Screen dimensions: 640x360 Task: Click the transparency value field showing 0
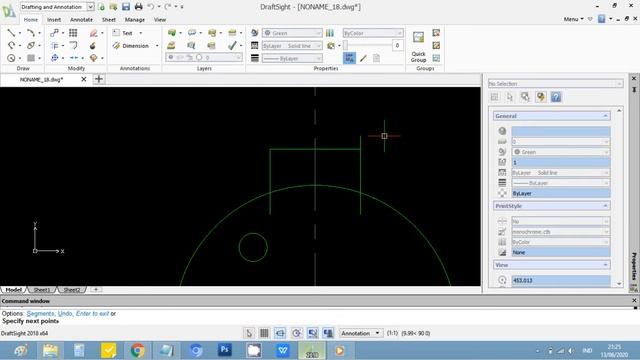coord(398,45)
